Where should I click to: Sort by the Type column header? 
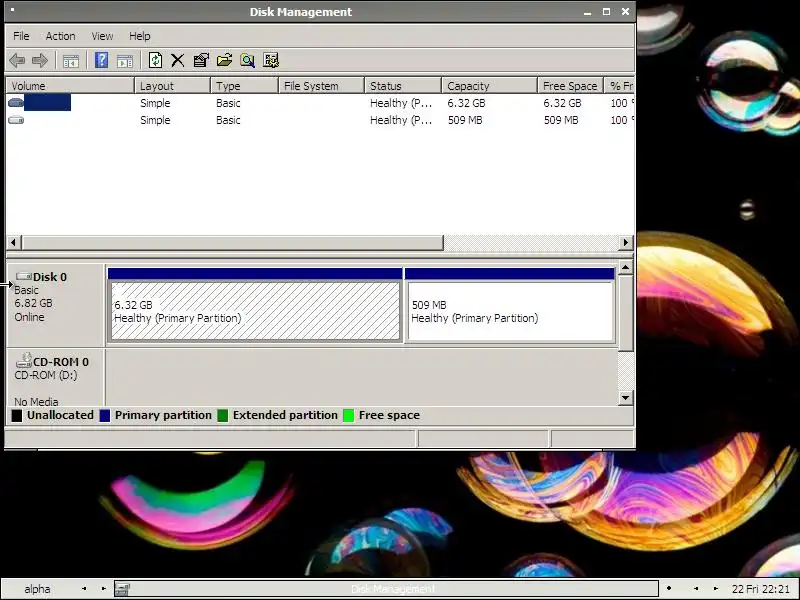click(244, 86)
